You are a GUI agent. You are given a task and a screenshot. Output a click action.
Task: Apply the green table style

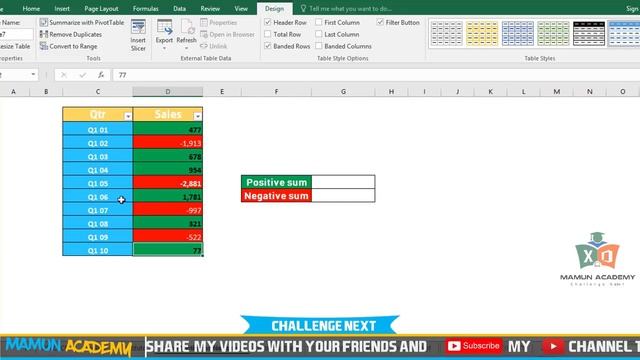pos(553,33)
